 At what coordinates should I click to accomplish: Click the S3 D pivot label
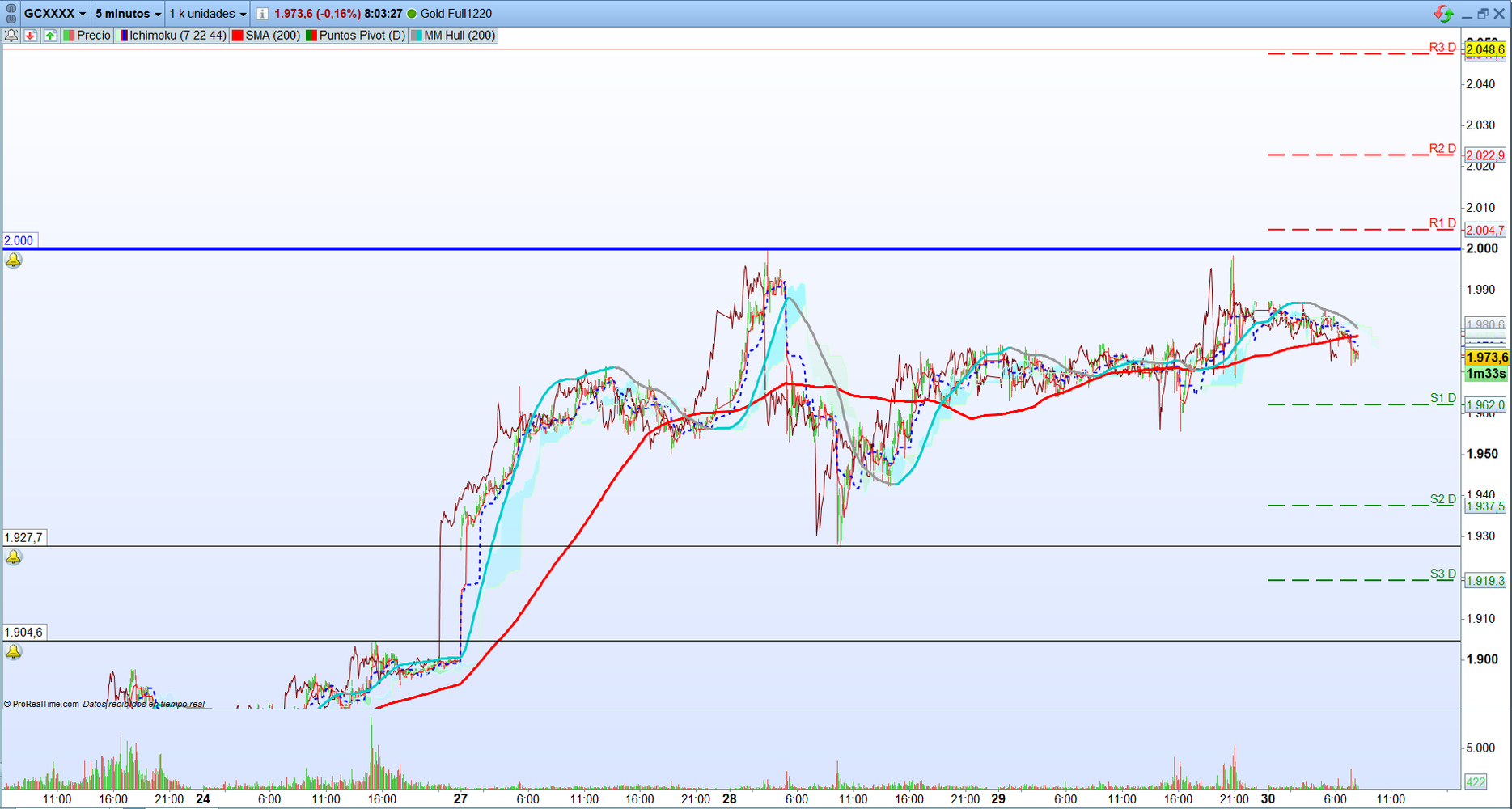(1442, 574)
